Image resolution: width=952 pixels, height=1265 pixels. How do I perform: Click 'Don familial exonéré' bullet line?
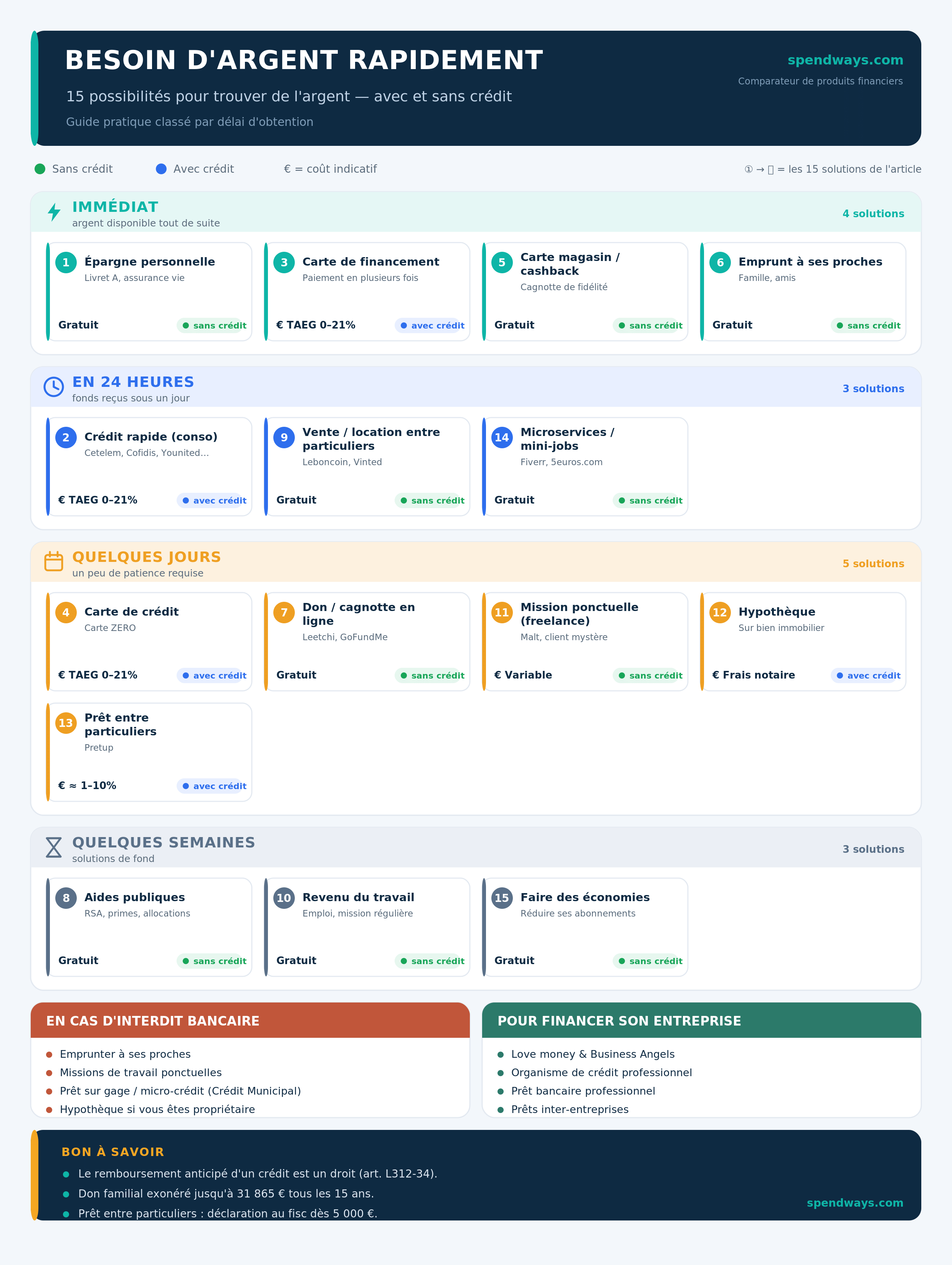(226, 1194)
